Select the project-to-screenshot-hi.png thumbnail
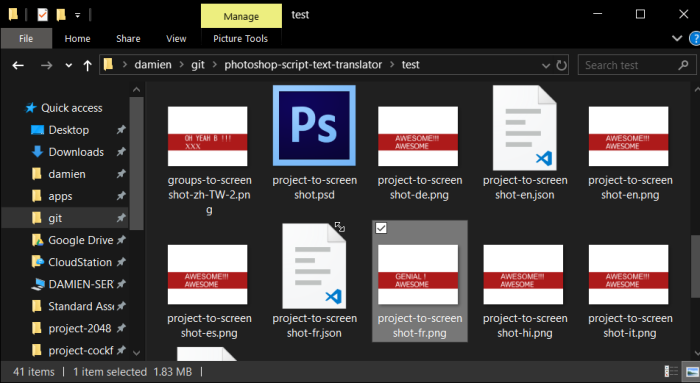 pos(523,275)
